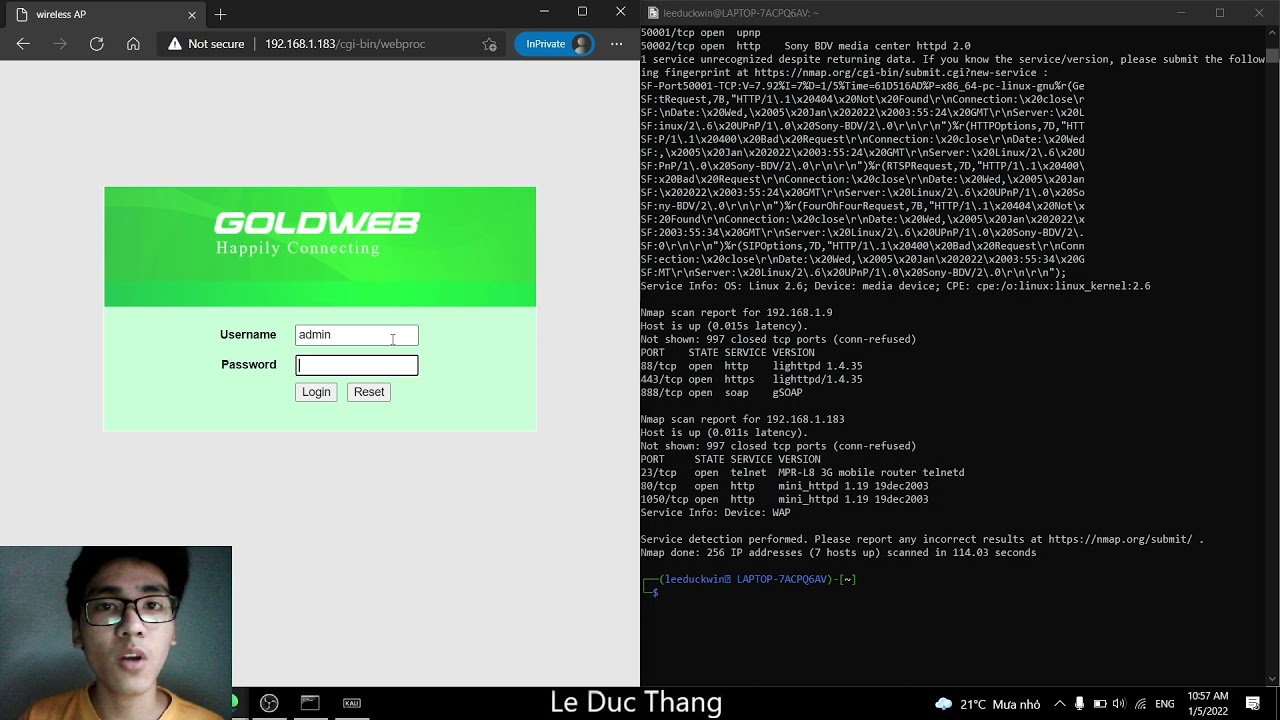
Task: Go back in the Edge browser
Action: point(23,44)
